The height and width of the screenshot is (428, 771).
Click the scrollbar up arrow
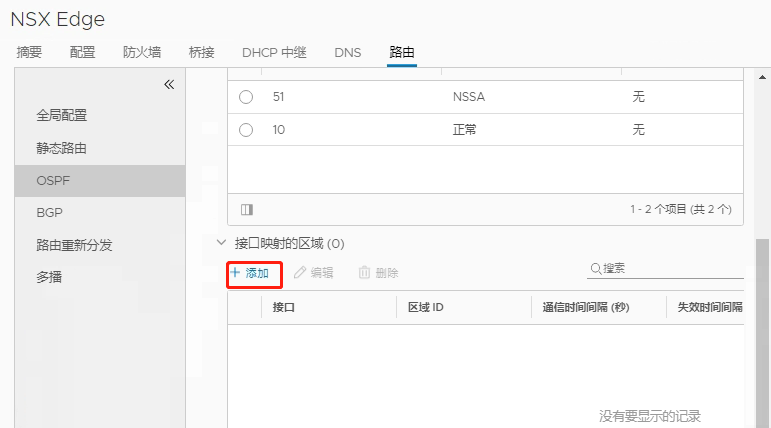[x=762, y=77]
